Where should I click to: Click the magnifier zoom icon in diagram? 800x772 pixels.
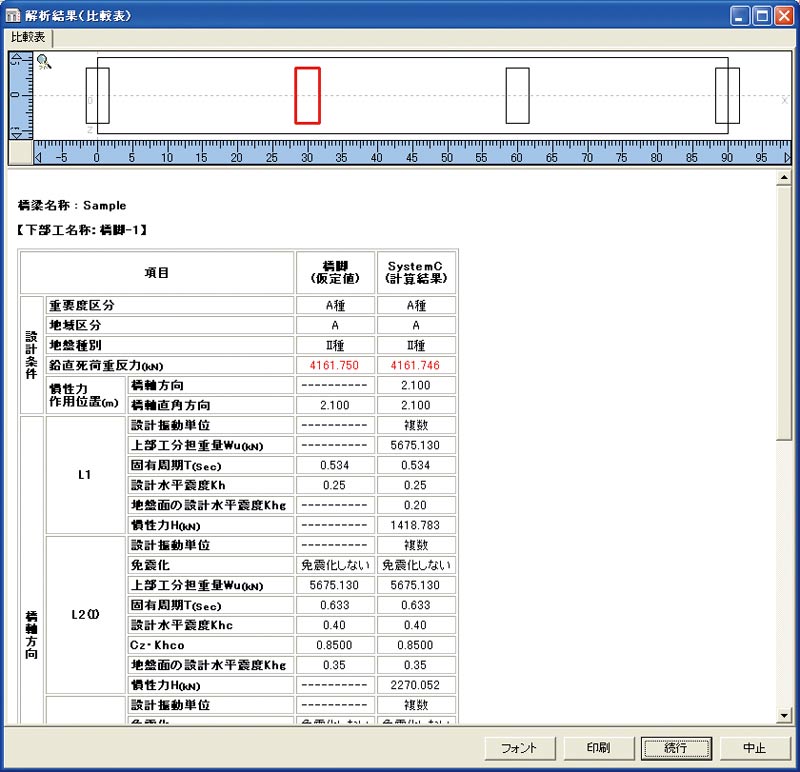pos(44,62)
